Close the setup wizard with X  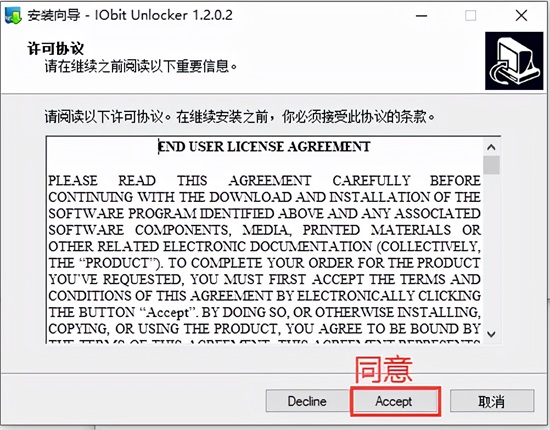click(x=522, y=16)
